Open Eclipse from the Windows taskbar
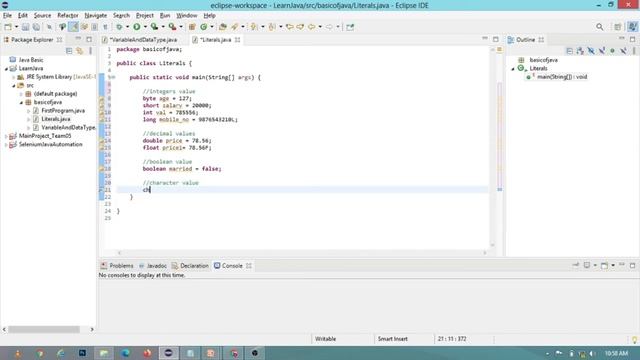 pyautogui.click(x=169, y=353)
